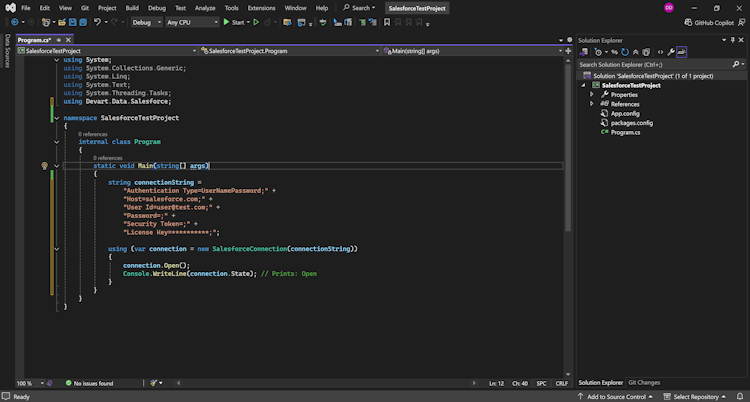The image size is (750, 402).
Task: Open the Debug configuration dropdown
Action: coord(146,21)
